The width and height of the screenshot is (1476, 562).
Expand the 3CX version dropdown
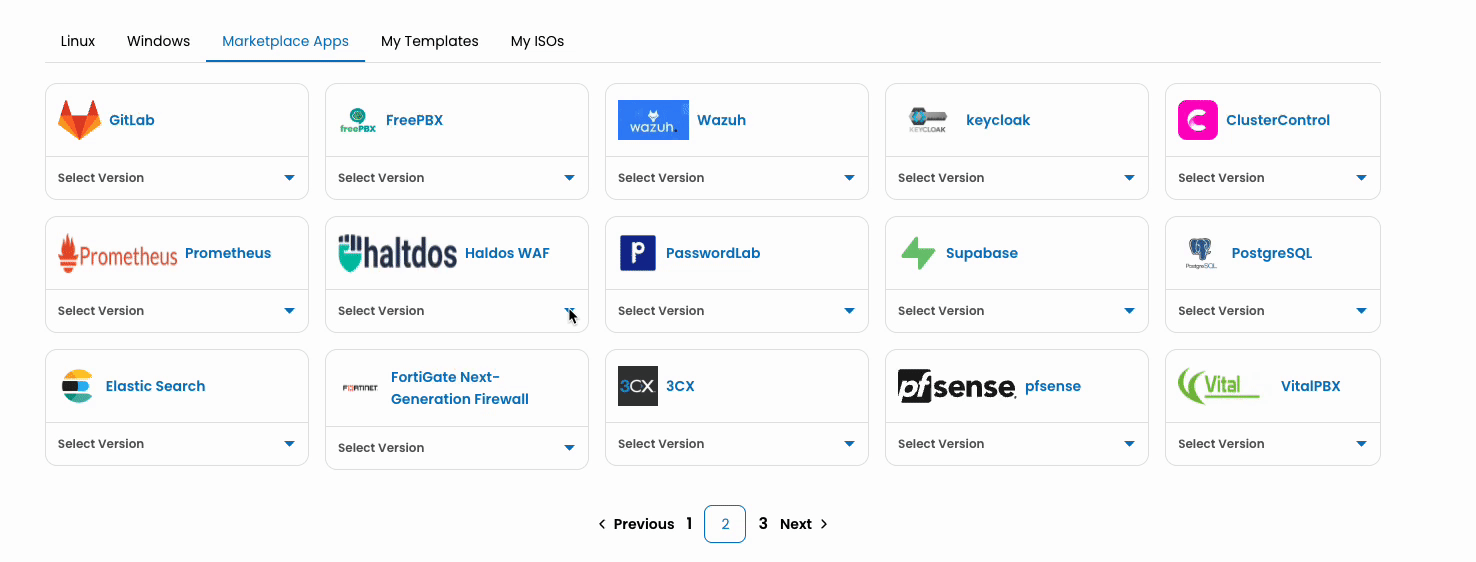point(737,444)
